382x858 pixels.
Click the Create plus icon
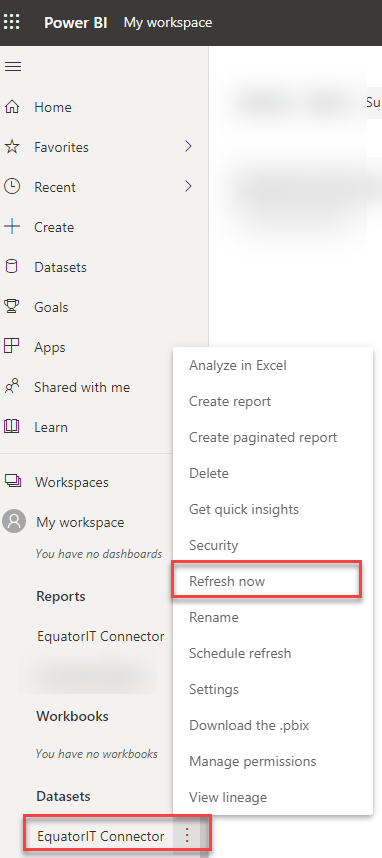(11, 227)
